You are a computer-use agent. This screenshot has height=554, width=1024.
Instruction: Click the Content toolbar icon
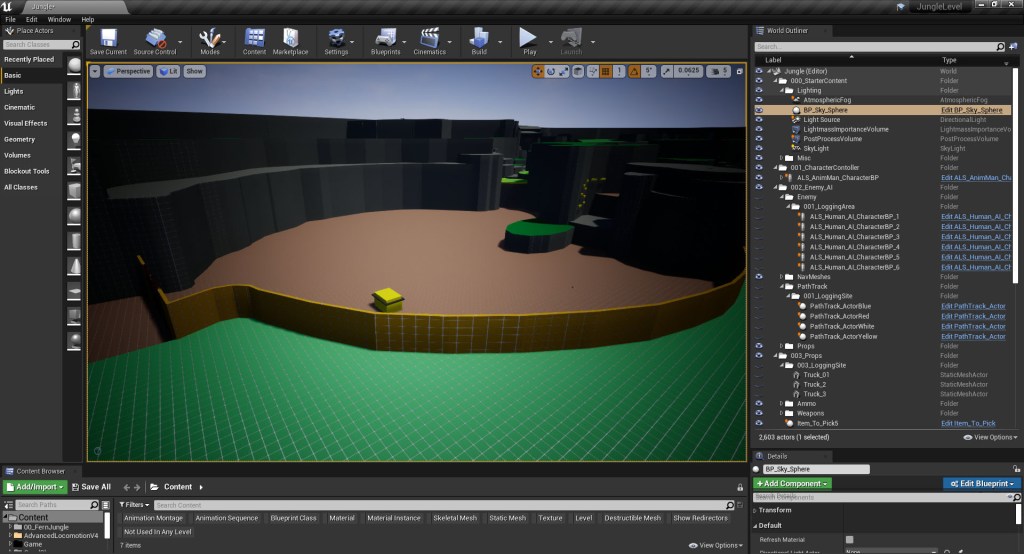(x=254, y=39)
